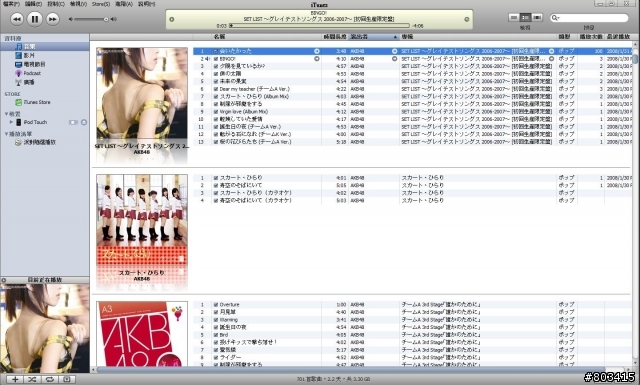Expand the iPod Touch tree item
The width and height of the screenshot is (640, 385).
click(x=11, y=122)
